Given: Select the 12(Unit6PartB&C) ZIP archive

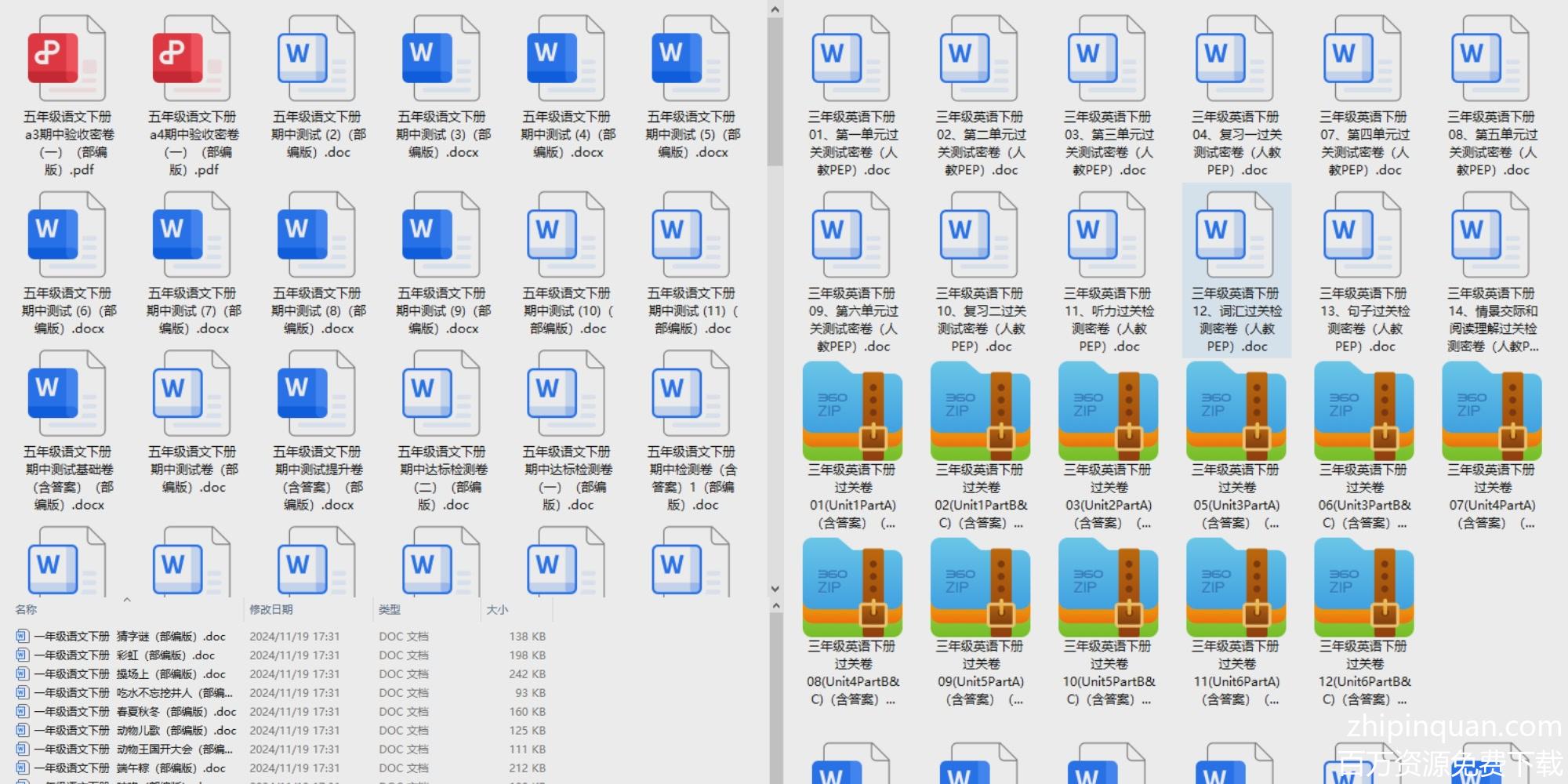Looking at the screenshot, I should [x=1363, y=590].
